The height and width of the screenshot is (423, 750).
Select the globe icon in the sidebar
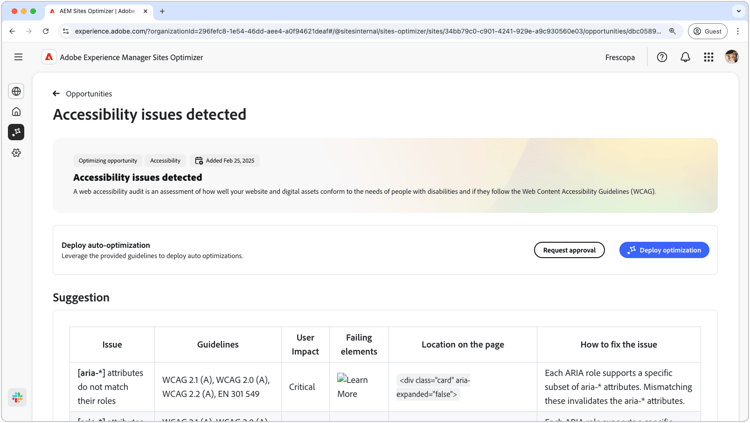[x=16, y=91]
